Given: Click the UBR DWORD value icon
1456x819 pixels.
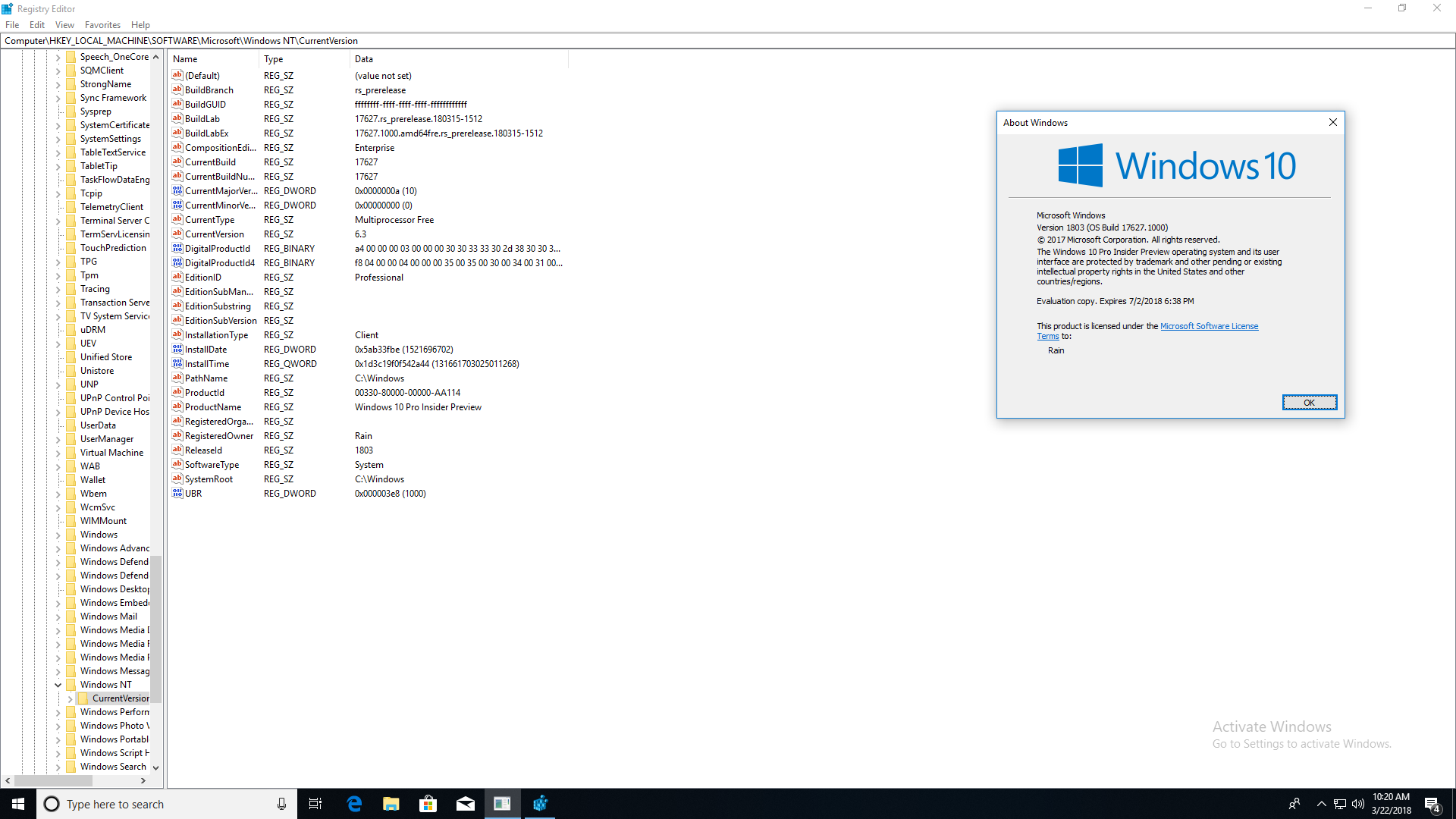Looking at the screenshot, I should tap(177, 493).
